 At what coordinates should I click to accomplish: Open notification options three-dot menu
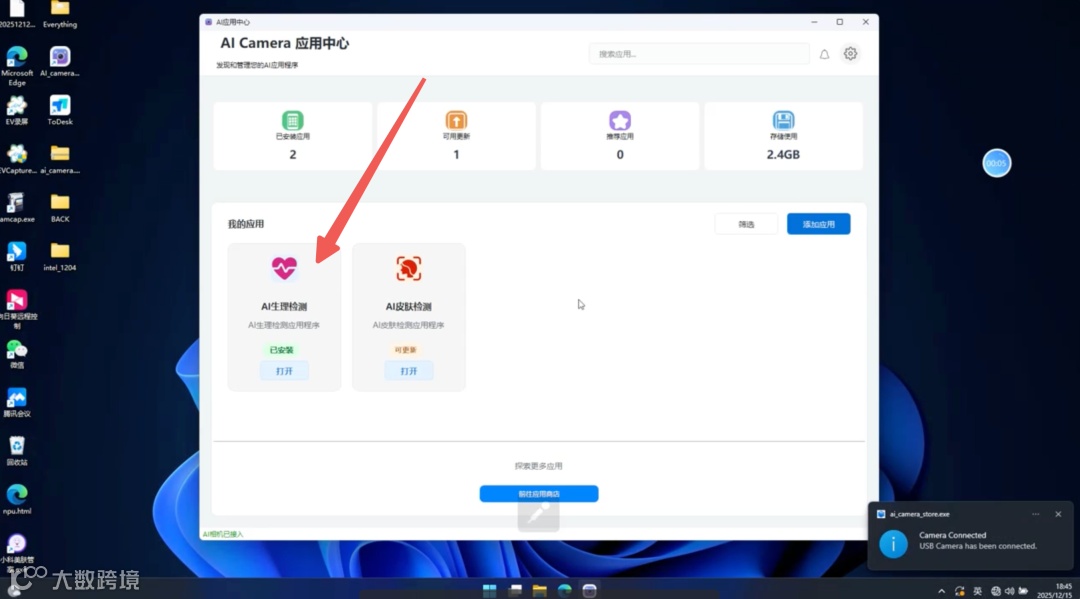[1035, 514]
